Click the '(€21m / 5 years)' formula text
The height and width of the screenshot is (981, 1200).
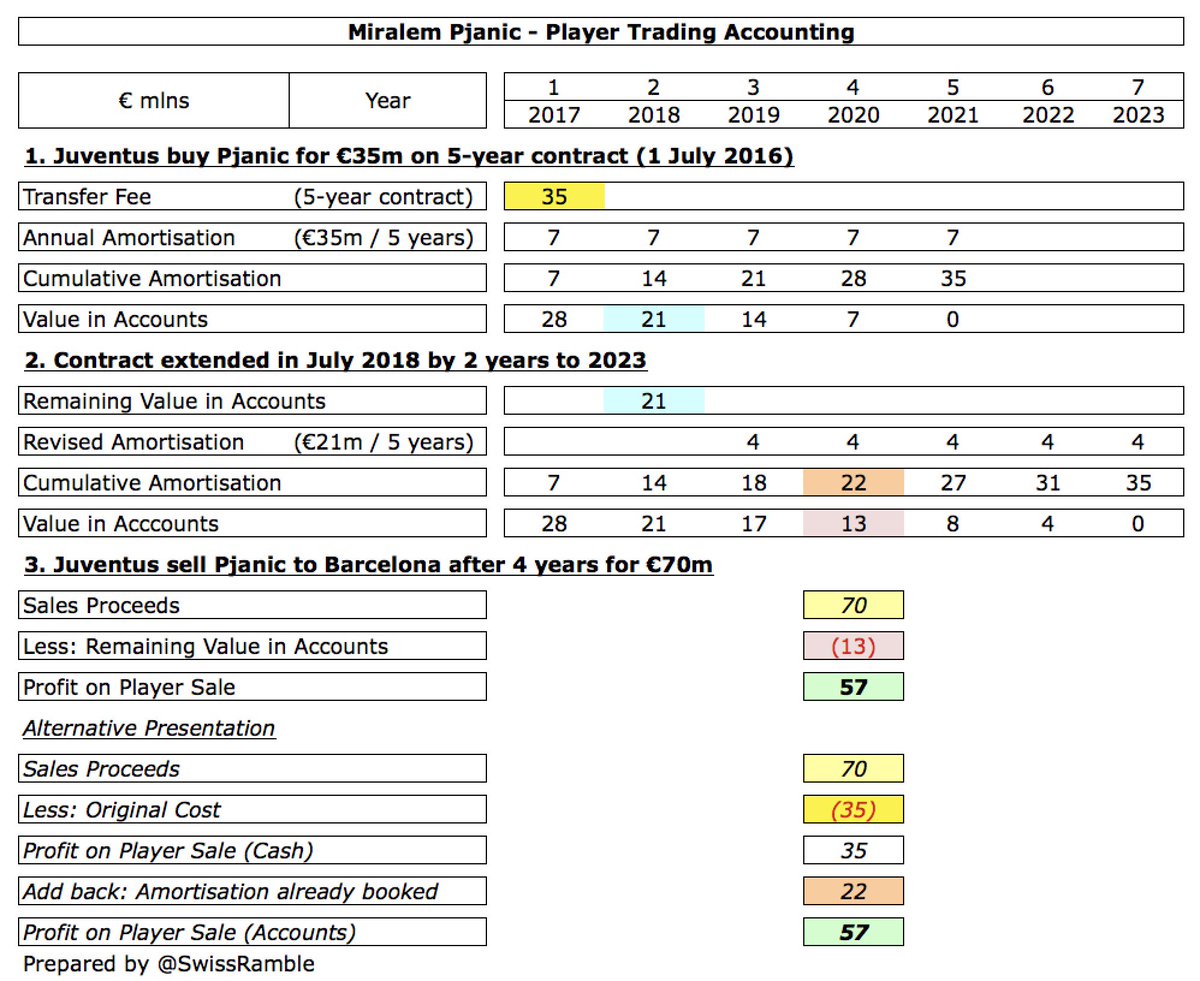point(383,442)
